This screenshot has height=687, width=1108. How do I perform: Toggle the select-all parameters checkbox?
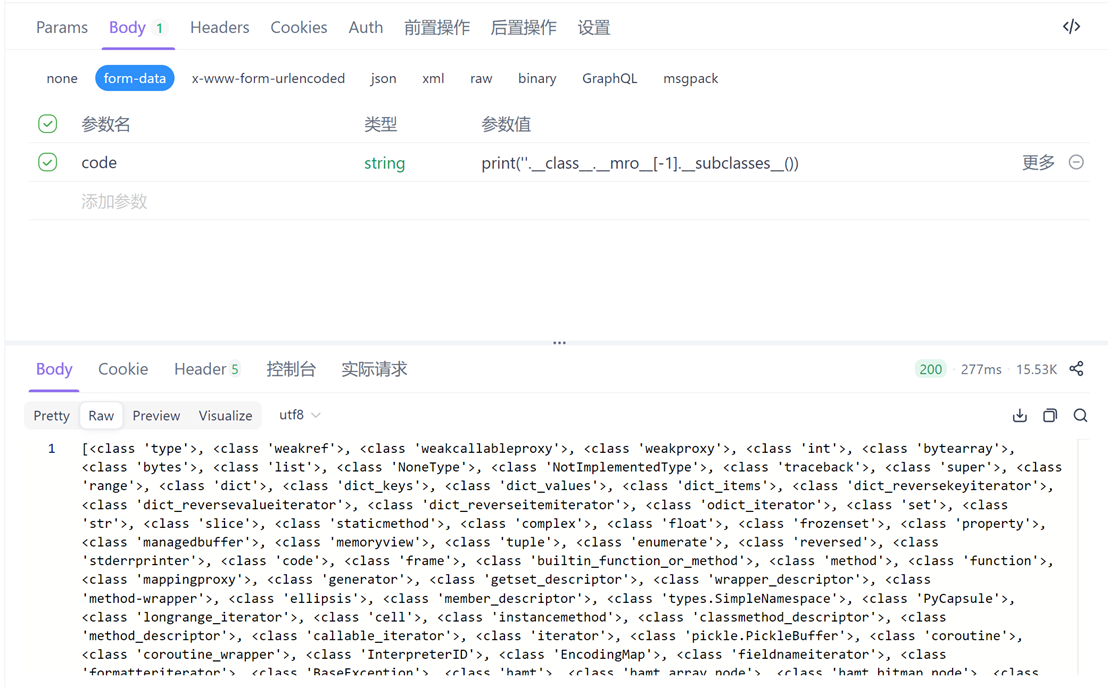47,124
